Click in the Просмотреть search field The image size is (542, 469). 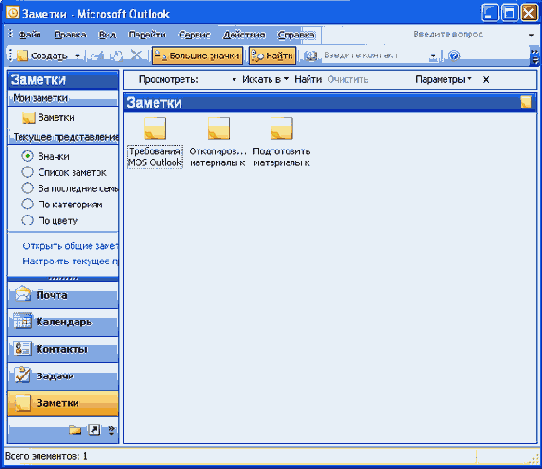214,79
